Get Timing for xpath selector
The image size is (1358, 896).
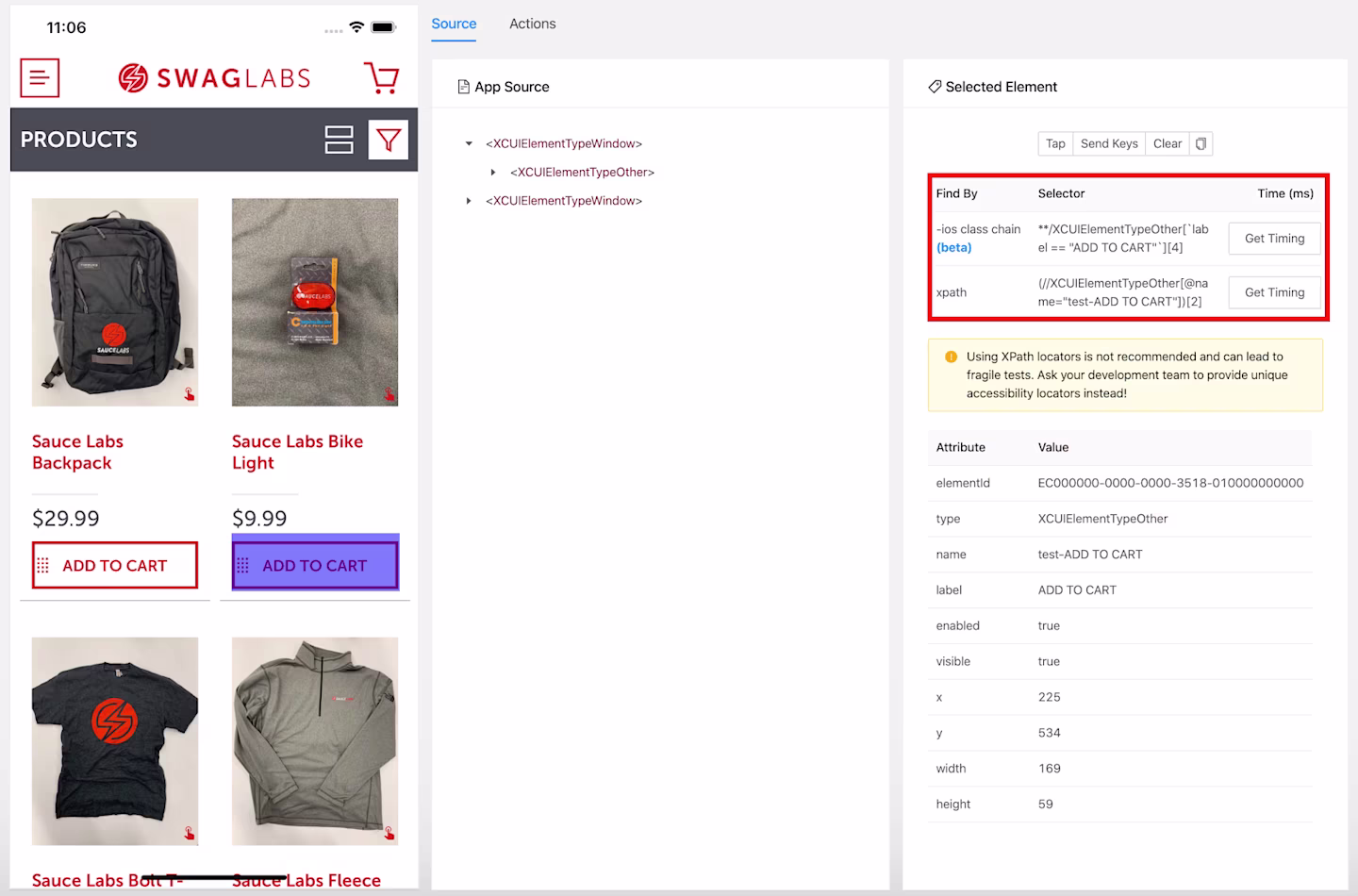coord(1274,292)
